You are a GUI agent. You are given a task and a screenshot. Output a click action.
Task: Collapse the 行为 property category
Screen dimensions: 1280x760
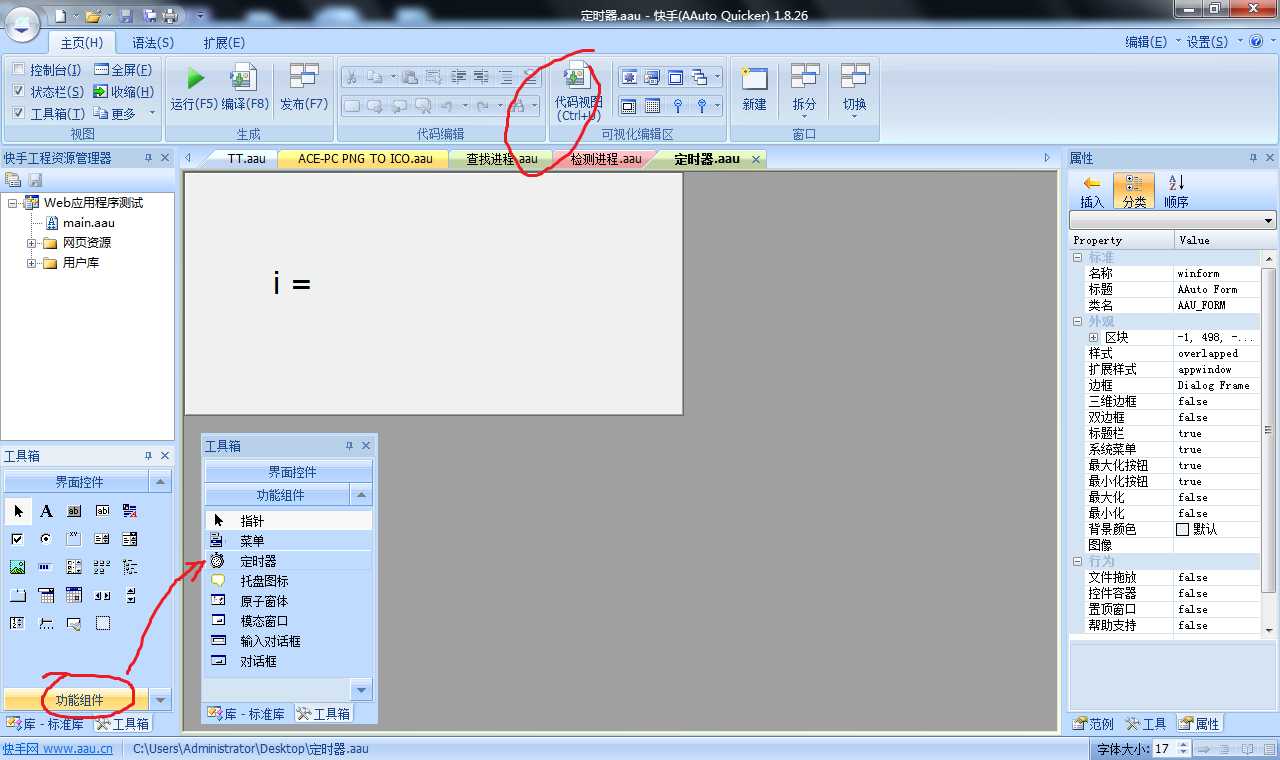click(1077, 561)
